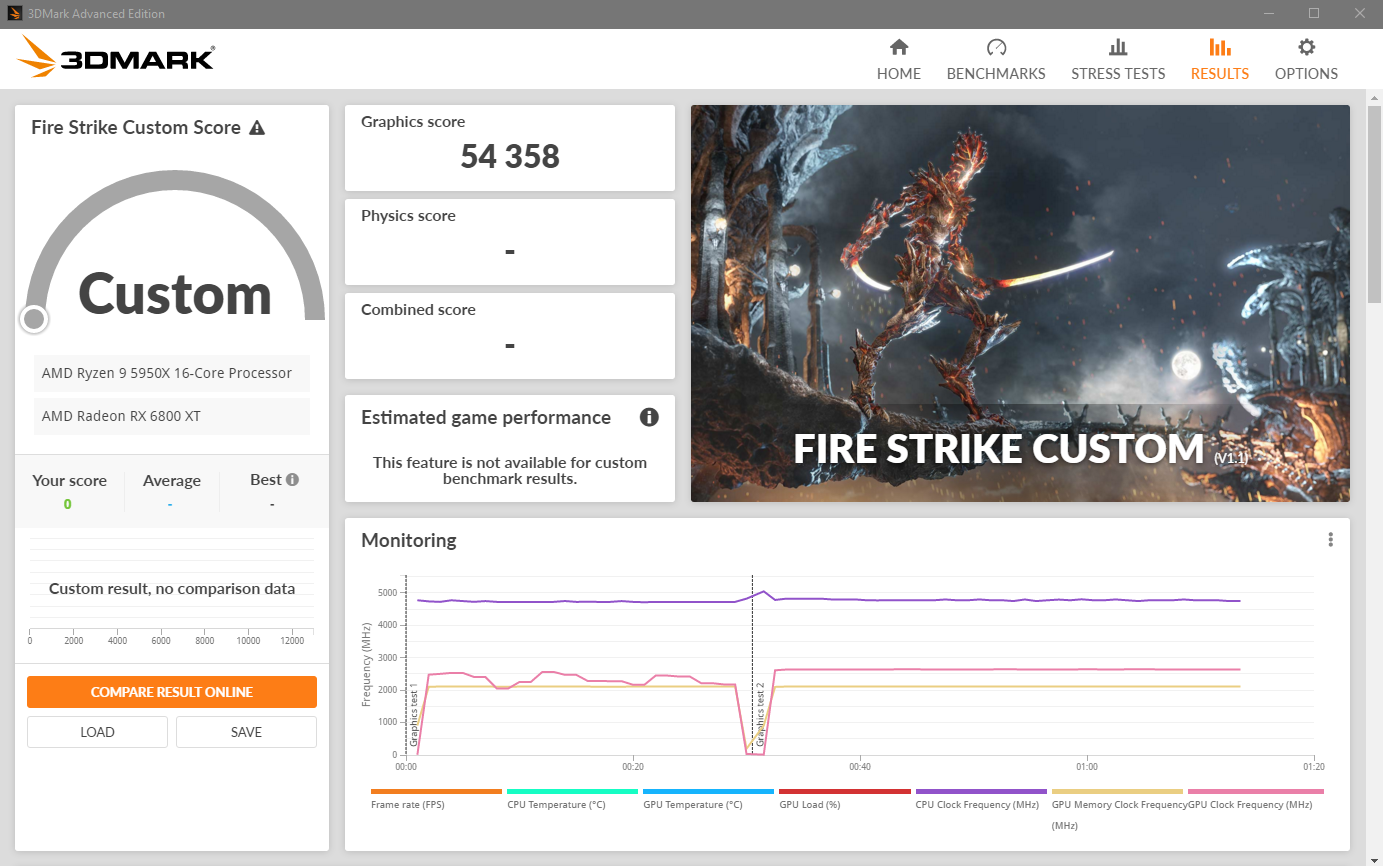Open the Home tab
This screenshot has width=1383, height=866.
point(898,59)
